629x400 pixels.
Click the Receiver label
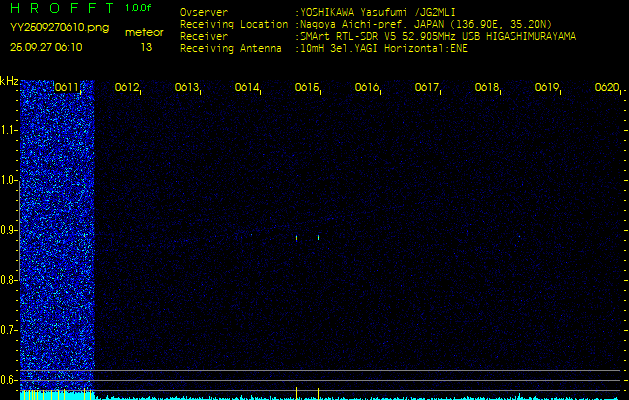[204, 37]
